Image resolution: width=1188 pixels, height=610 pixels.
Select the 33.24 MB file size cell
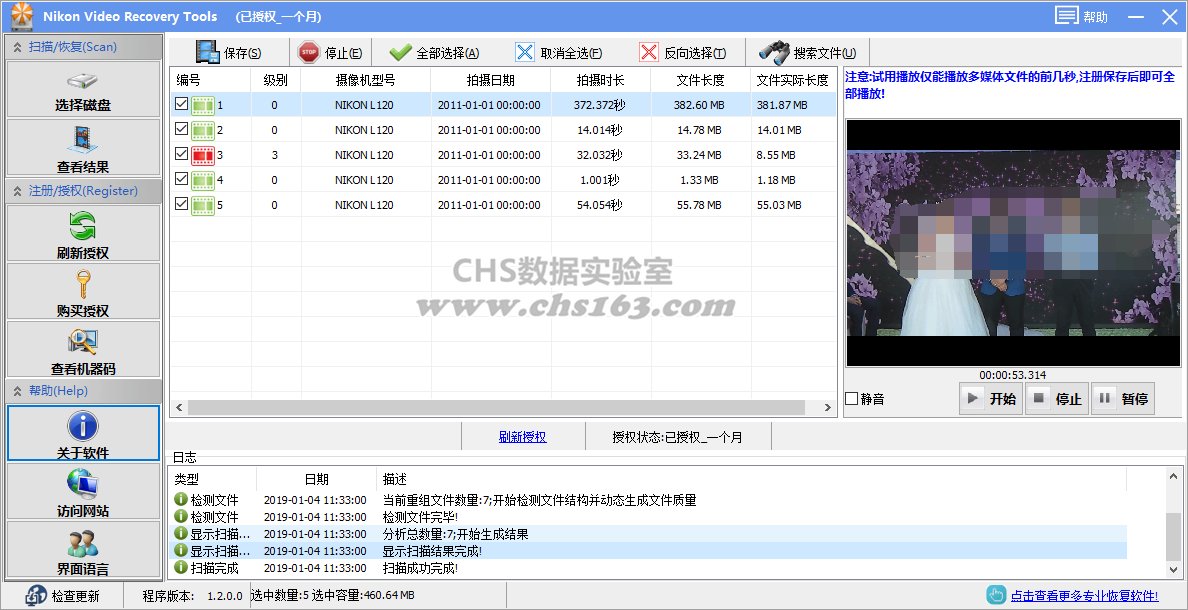tap(697, 155)
